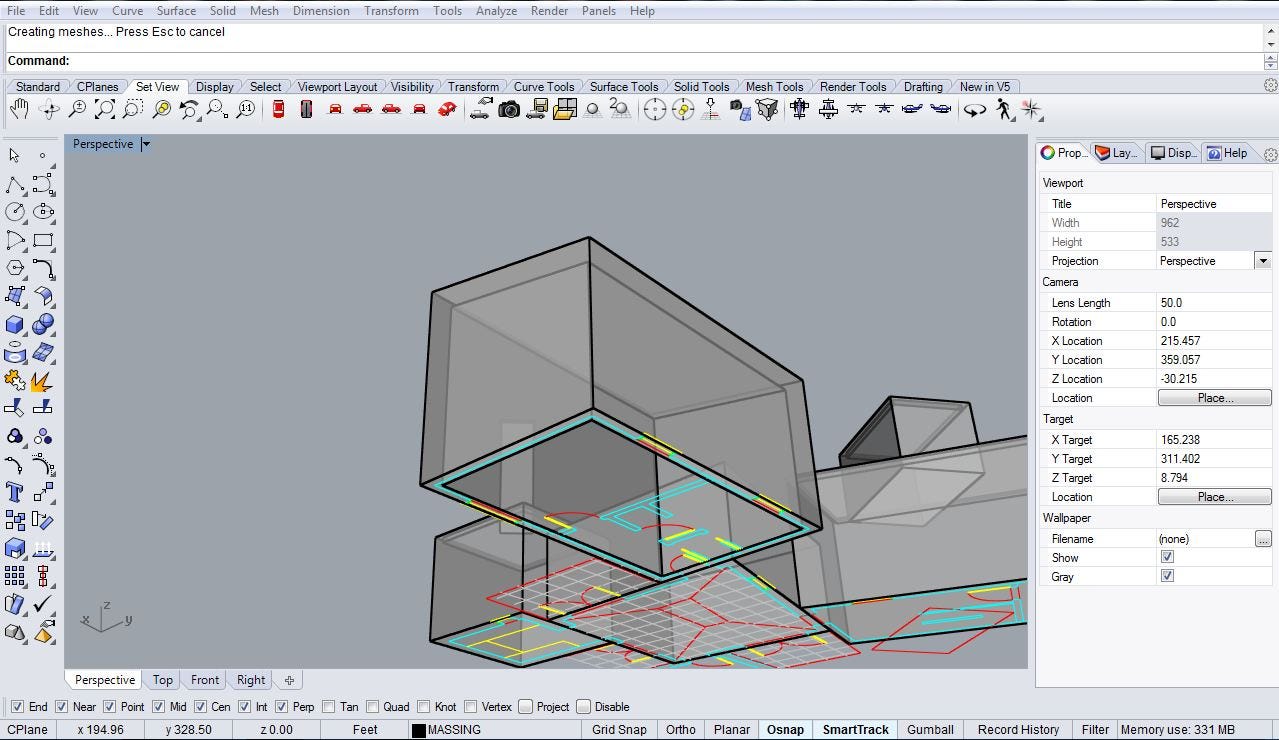Screen dimensions: 1279x740
Task: Activate the Zoom extents tool
Action: tap(103, 109)
